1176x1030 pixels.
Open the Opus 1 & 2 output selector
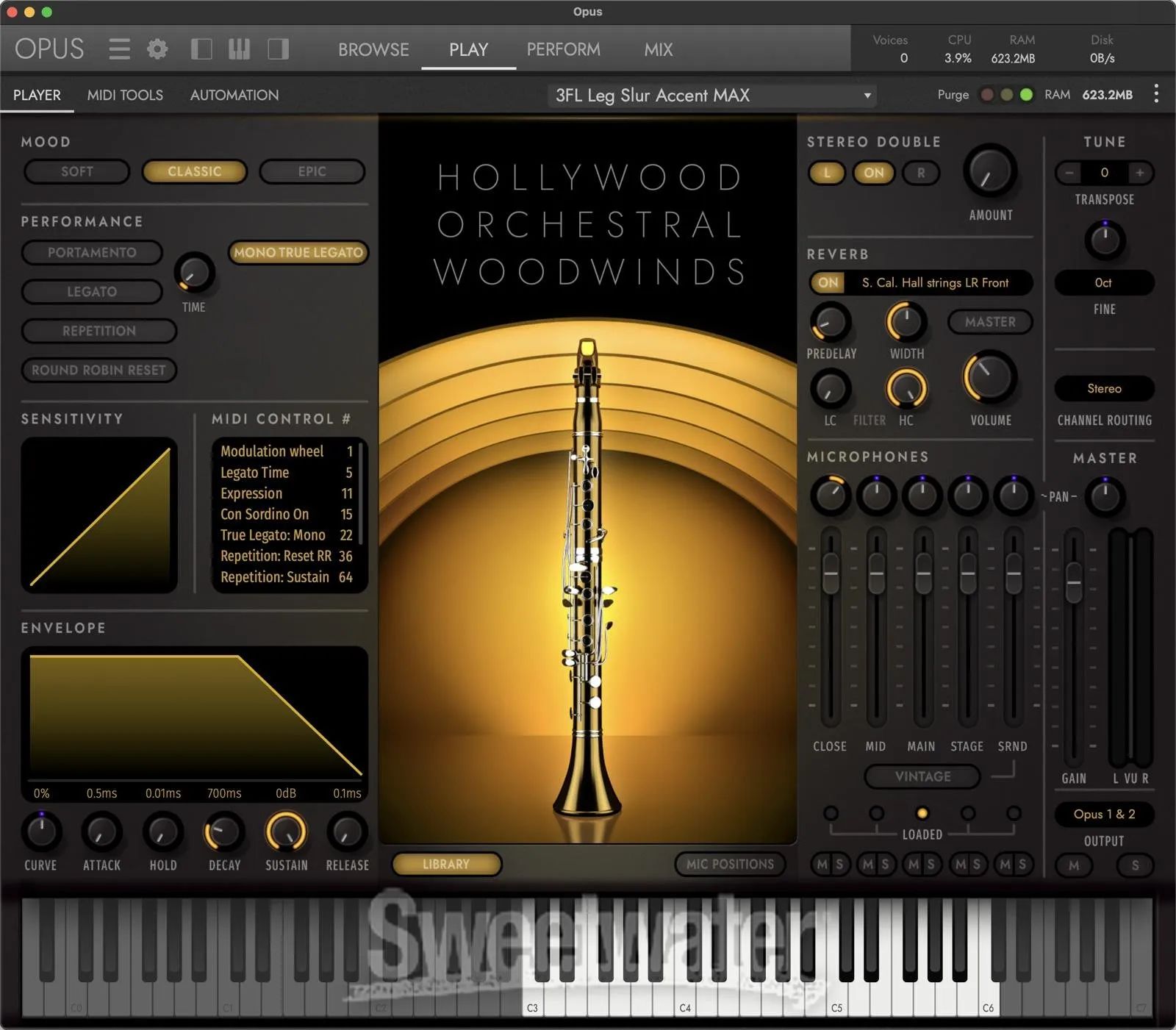click(x=1104, y=814)
